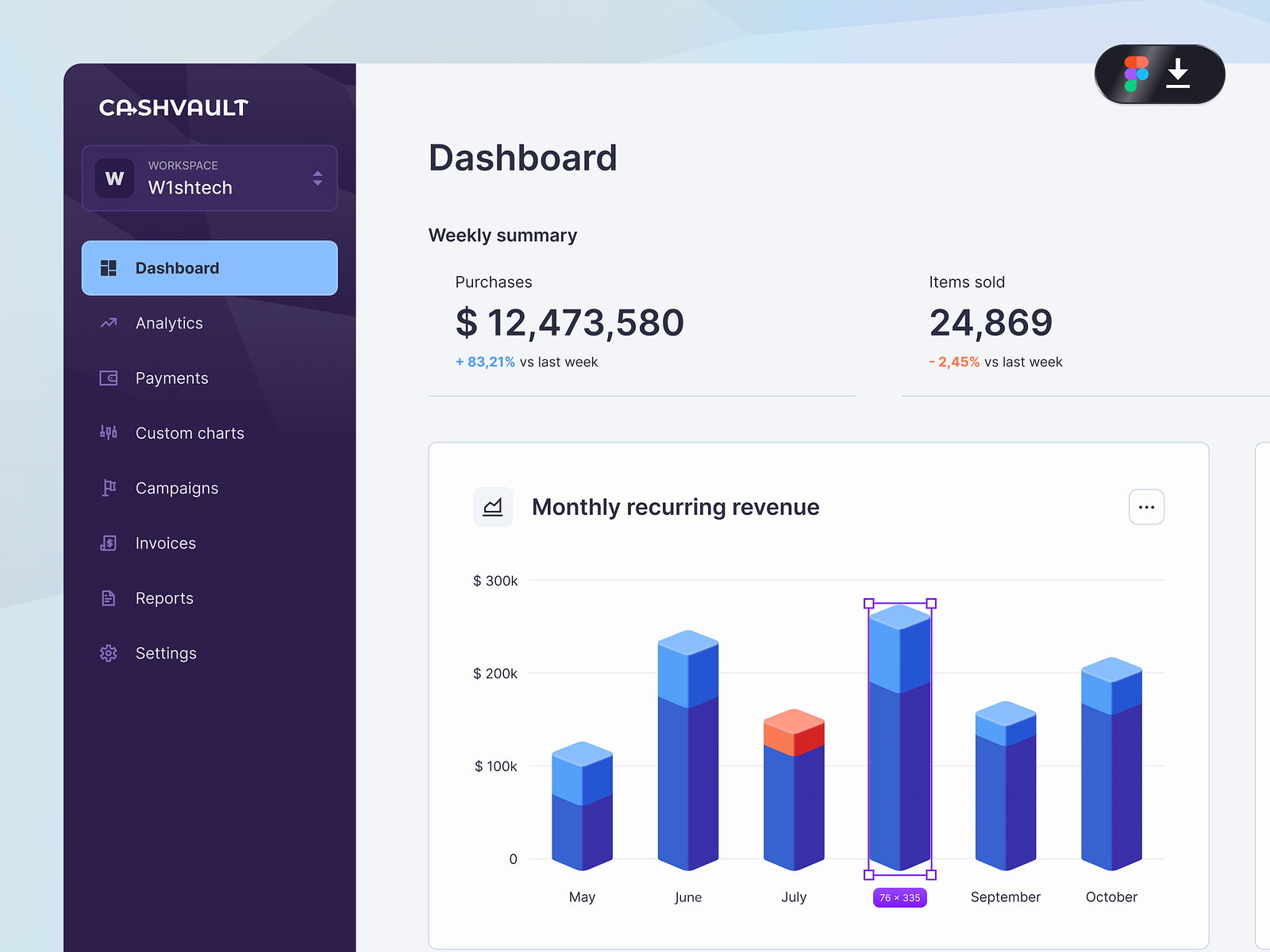Click the +83,21% purchases change link
Image resolution: width=1270 pixels, height=952 pixels.
pos(485,362)
